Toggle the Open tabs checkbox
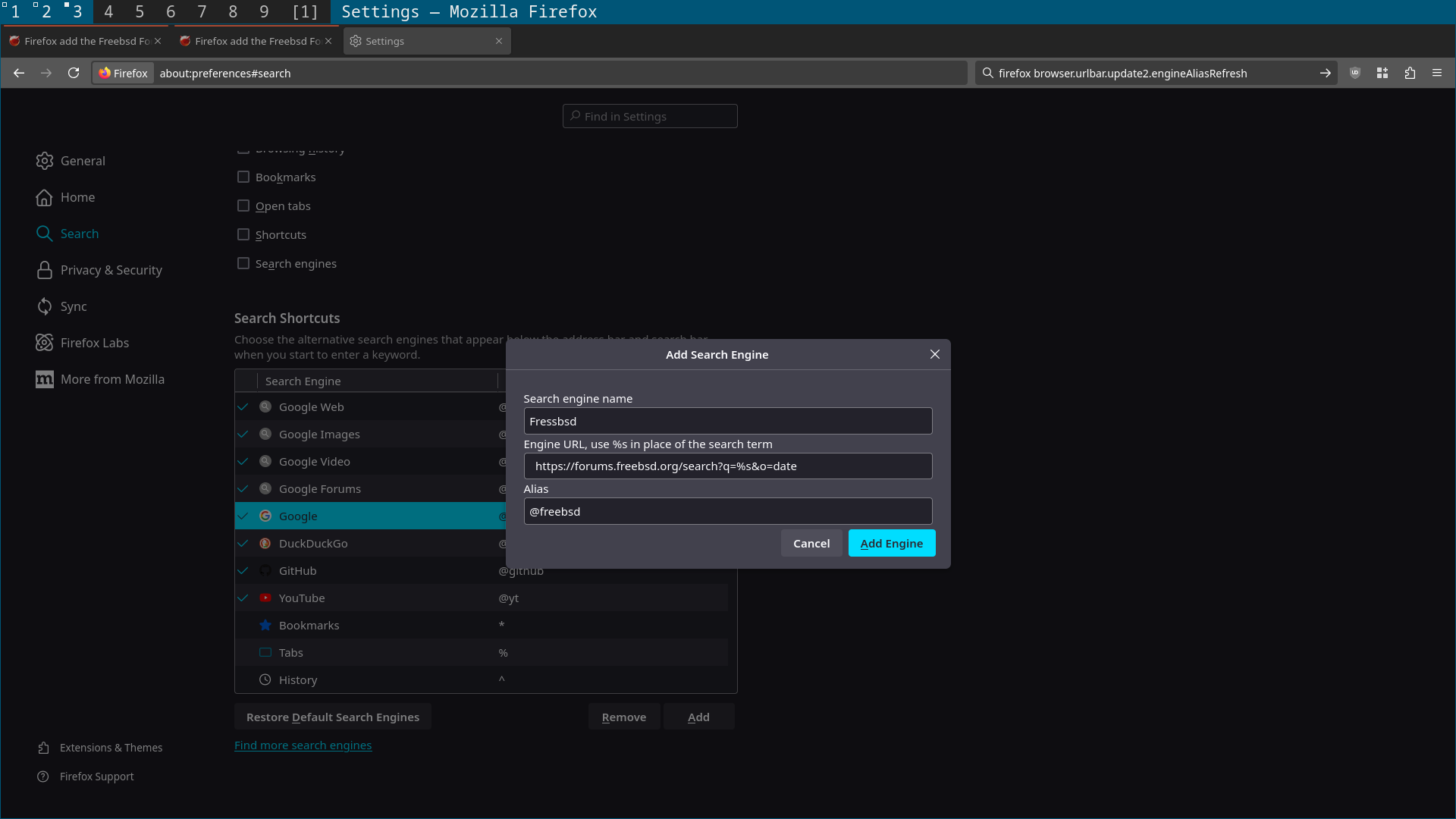The width and height of the screenshot is (1456, 819). (x=243, y=206)
